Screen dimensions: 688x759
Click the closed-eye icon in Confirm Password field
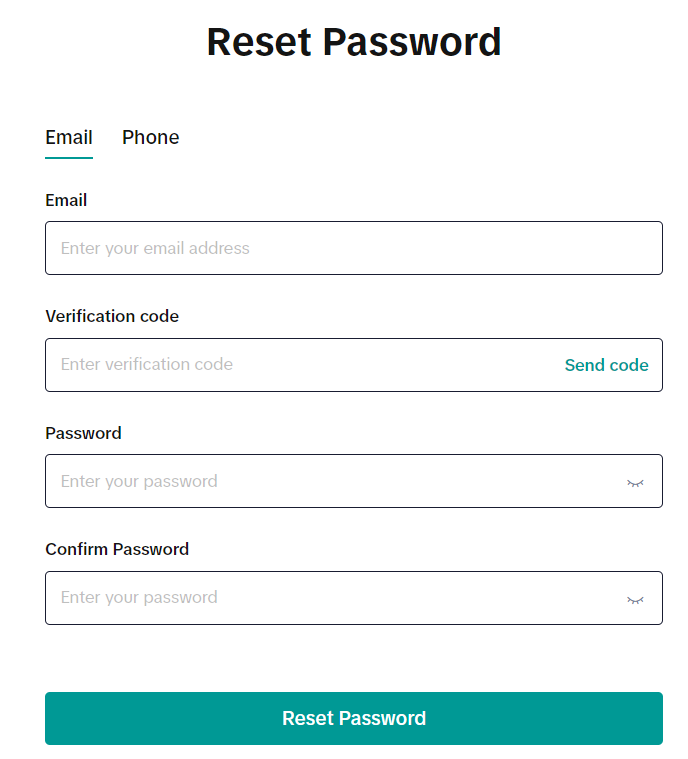(x=635, y=599)
